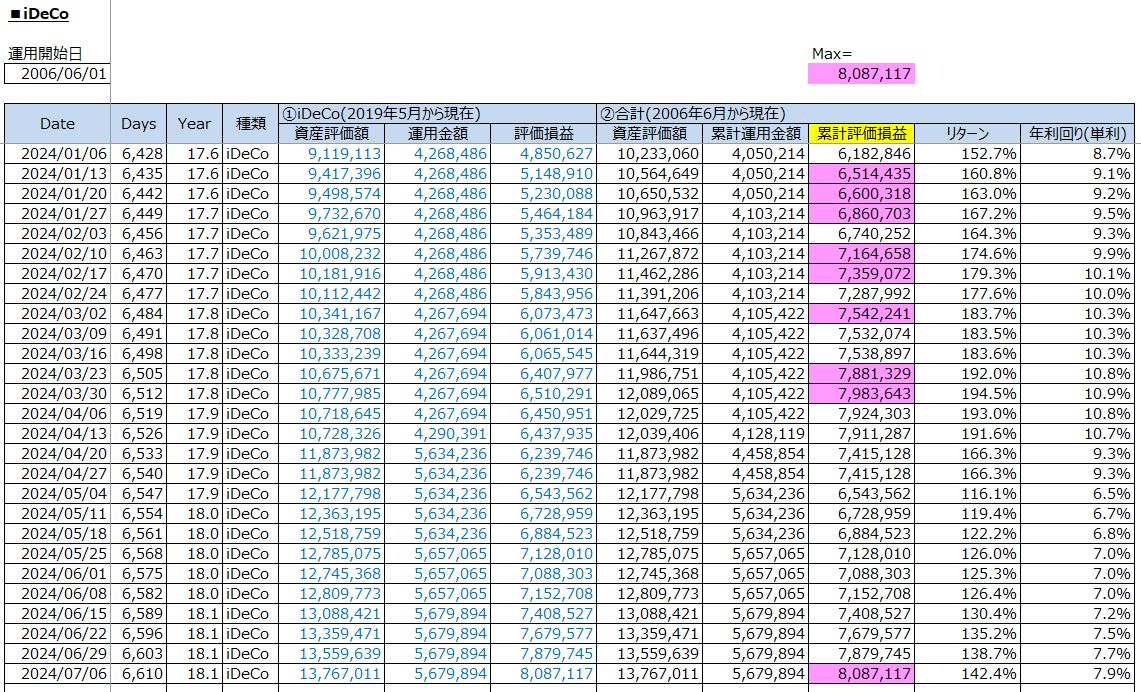The width and height of the screenshot is (1141, 692).
Task: Select the pink cell showing 7,542,241
Action: tap(861, 314)
